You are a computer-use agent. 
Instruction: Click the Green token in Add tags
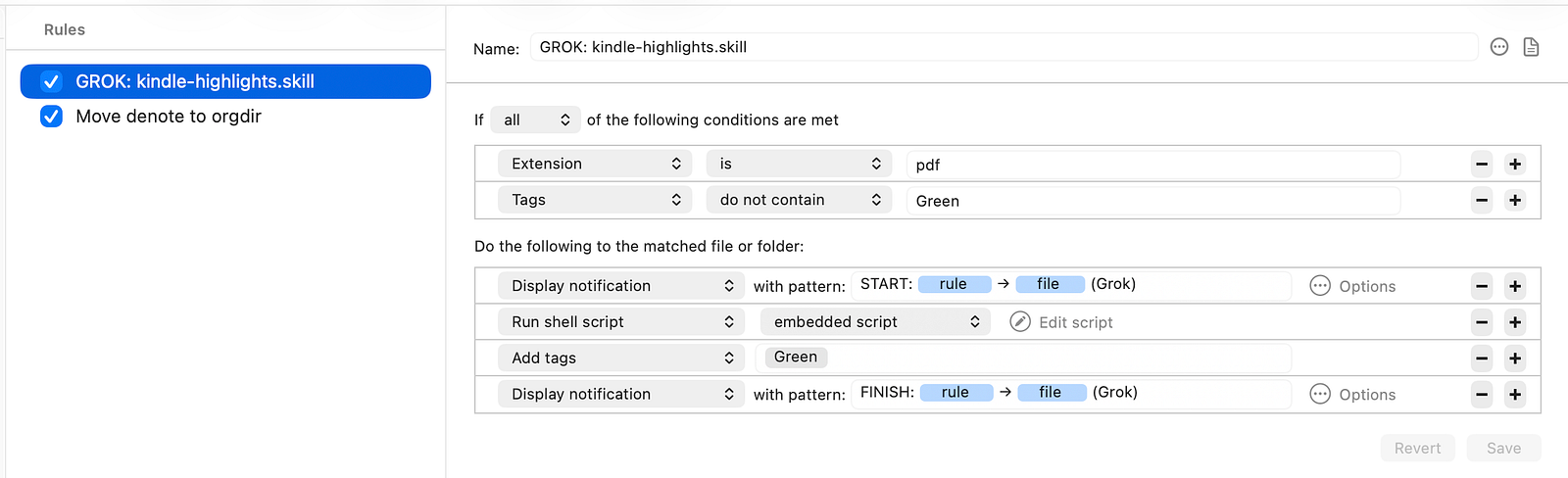[x=796, y=358]
